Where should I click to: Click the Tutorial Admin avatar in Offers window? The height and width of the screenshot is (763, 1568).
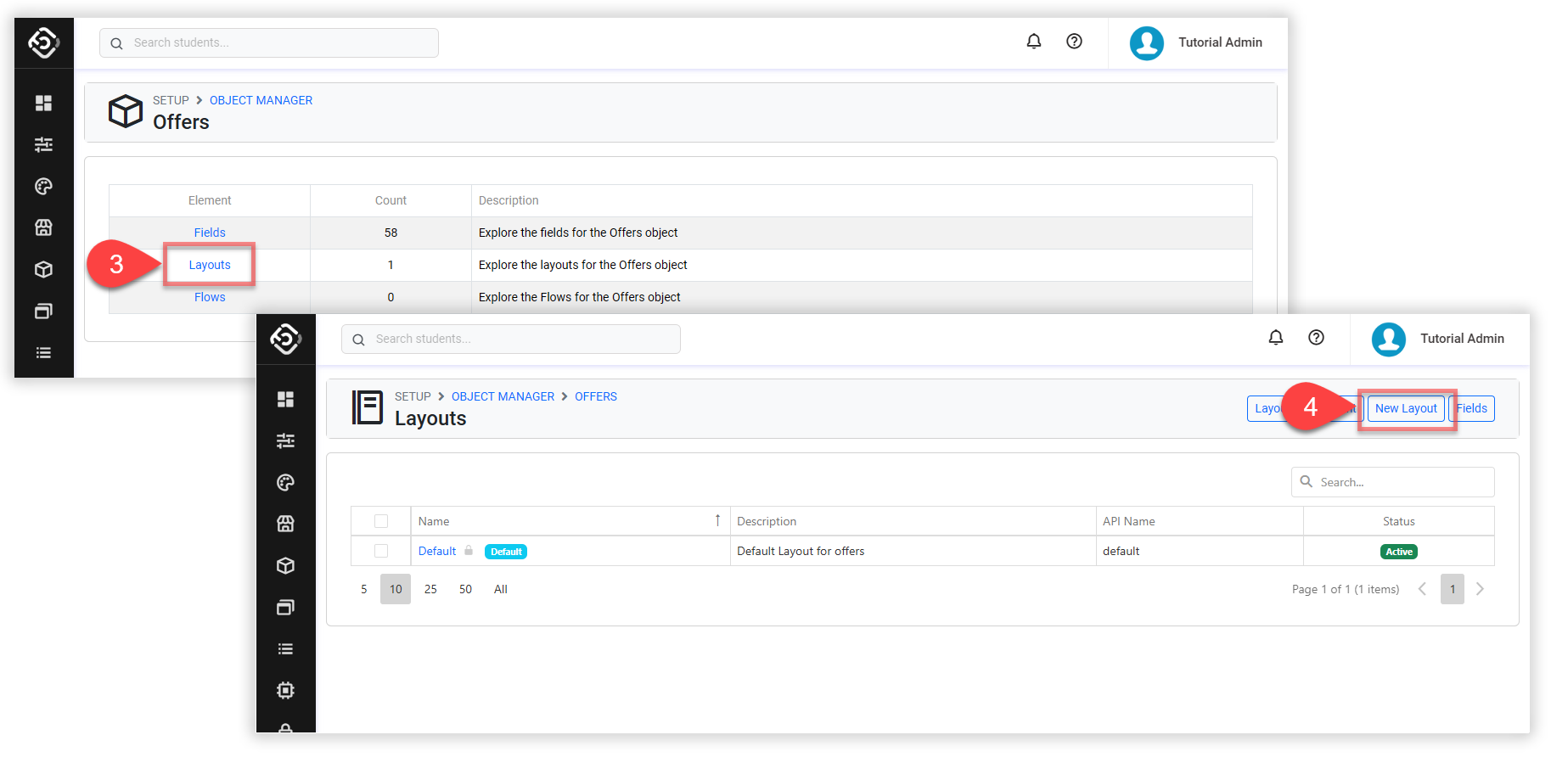pyautogui.click(x=1146, y=42)
